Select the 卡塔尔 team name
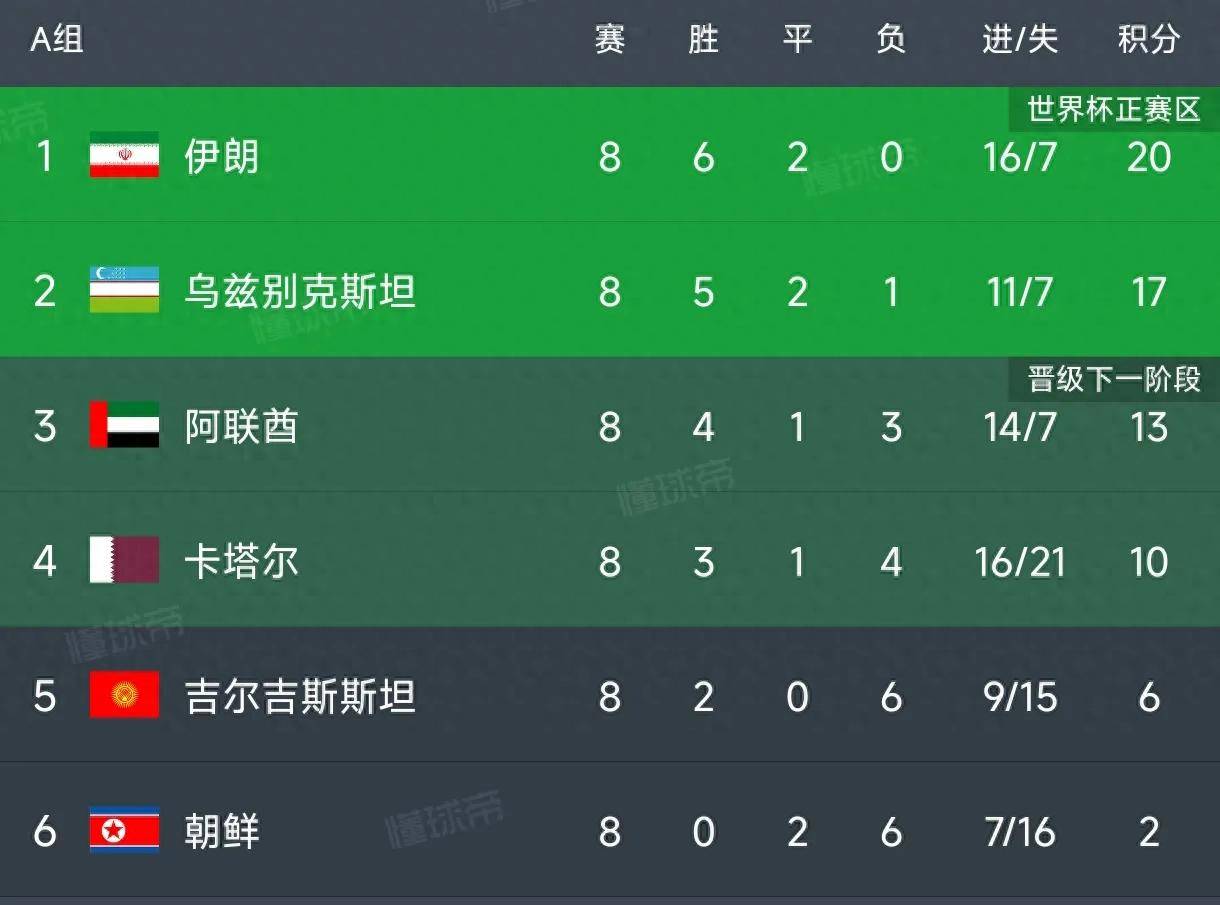 241,562
